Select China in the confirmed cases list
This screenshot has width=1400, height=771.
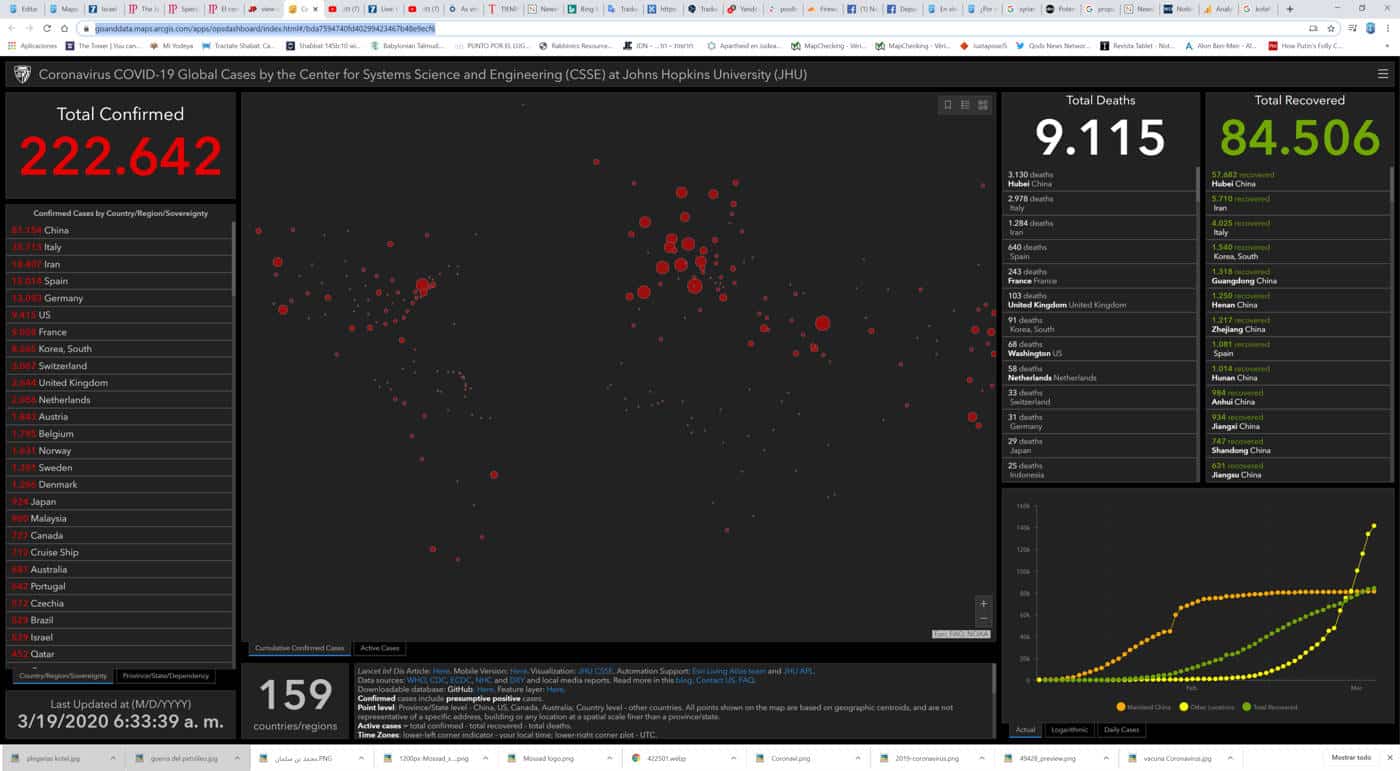119,231
